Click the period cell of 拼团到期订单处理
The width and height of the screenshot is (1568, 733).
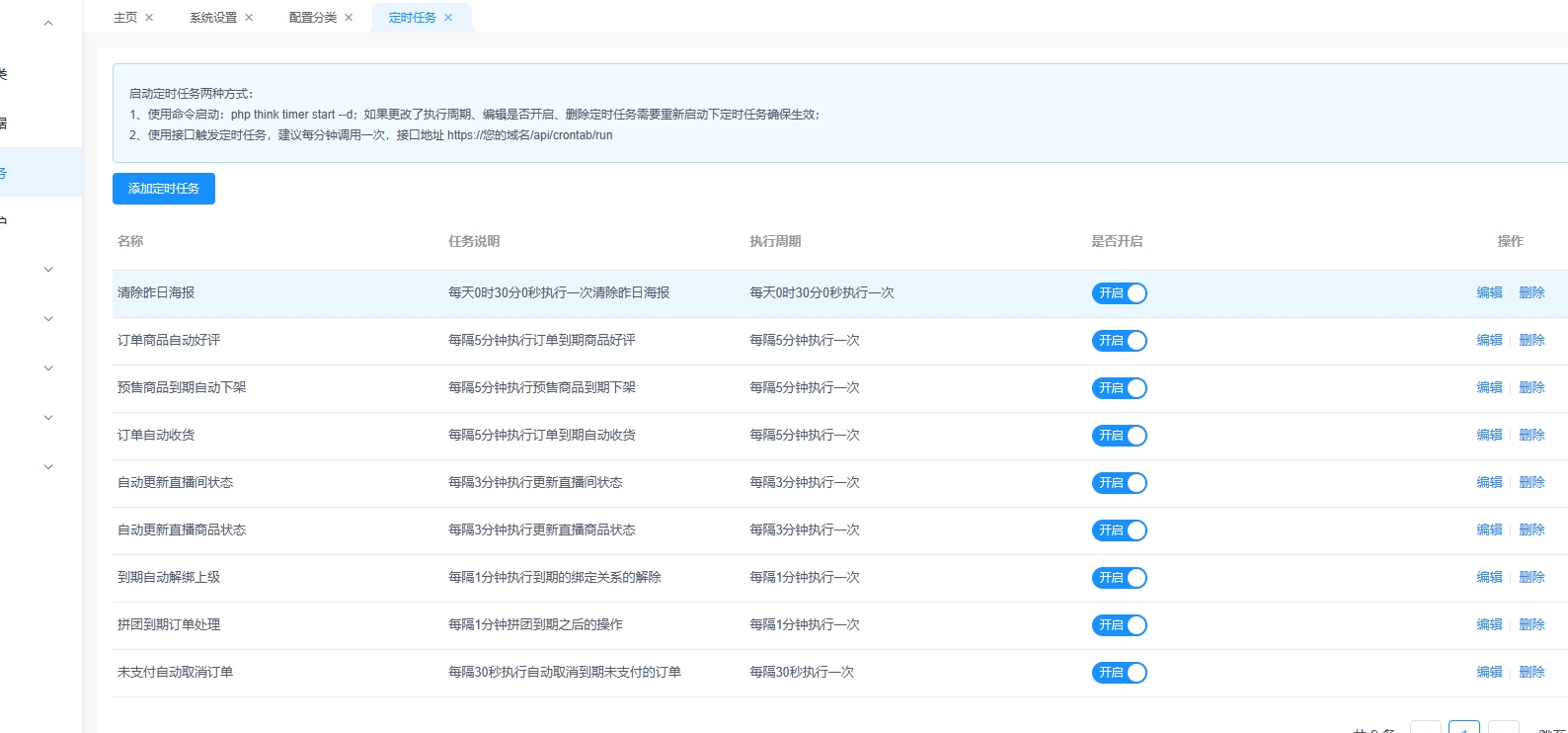[805, 624]
